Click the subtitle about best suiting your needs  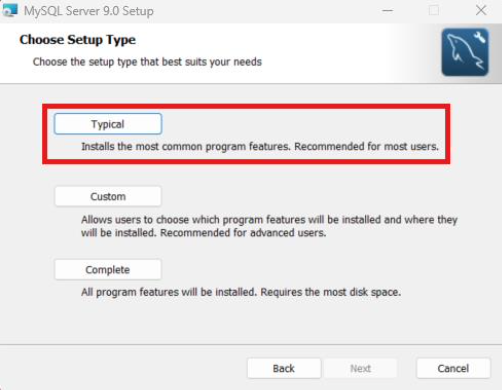click(147, 62)
